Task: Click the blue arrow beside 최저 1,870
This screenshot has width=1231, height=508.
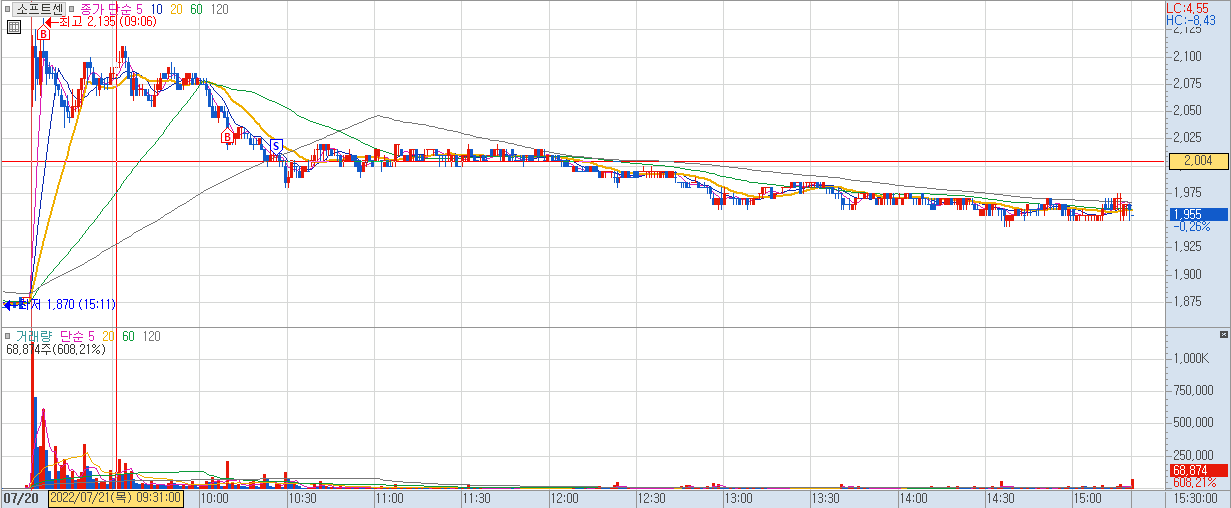Action: click(x=11, y=304)
